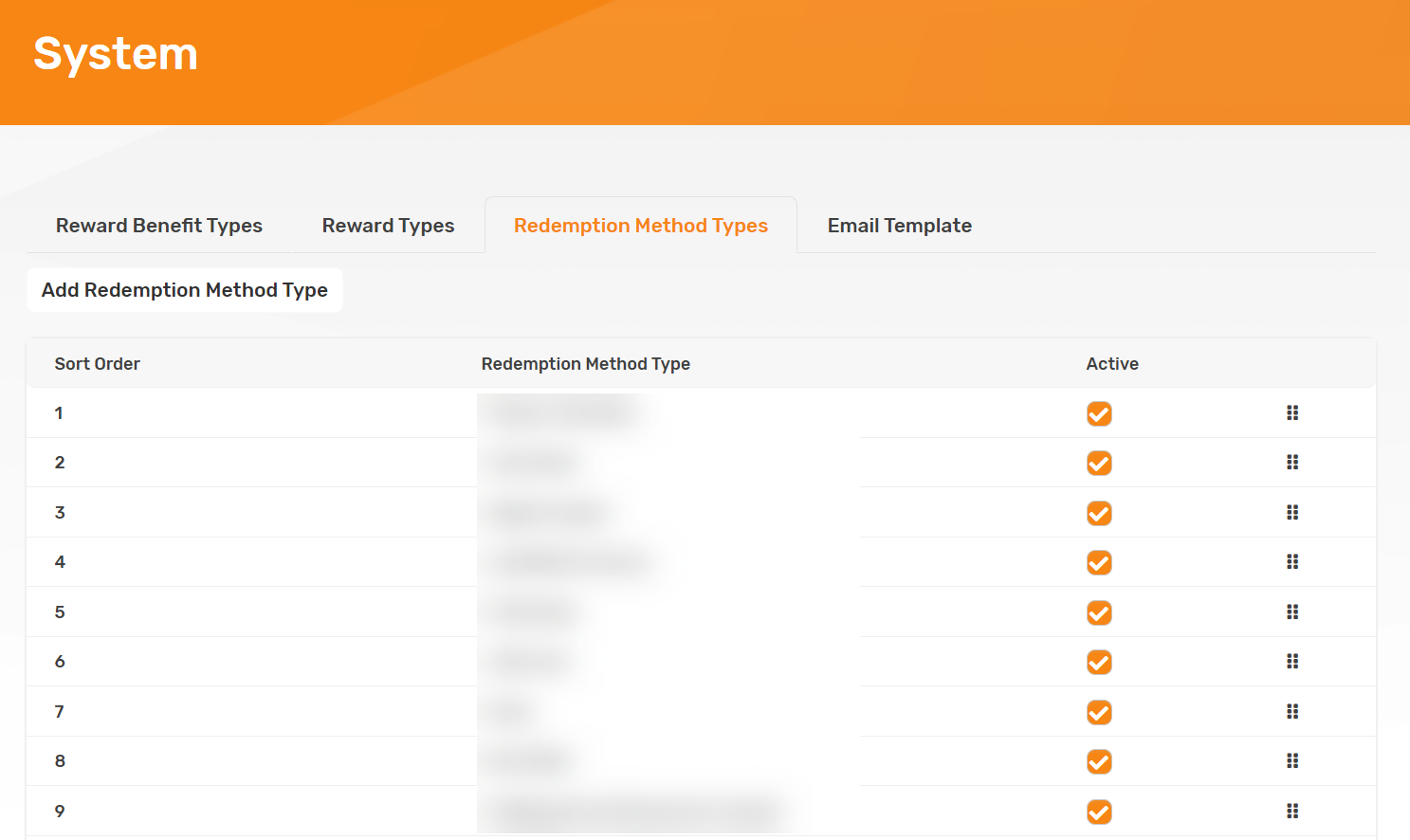The image size is (1410, 840).
Task: Open the Reward Types tab
Action: tap(388, 226)
